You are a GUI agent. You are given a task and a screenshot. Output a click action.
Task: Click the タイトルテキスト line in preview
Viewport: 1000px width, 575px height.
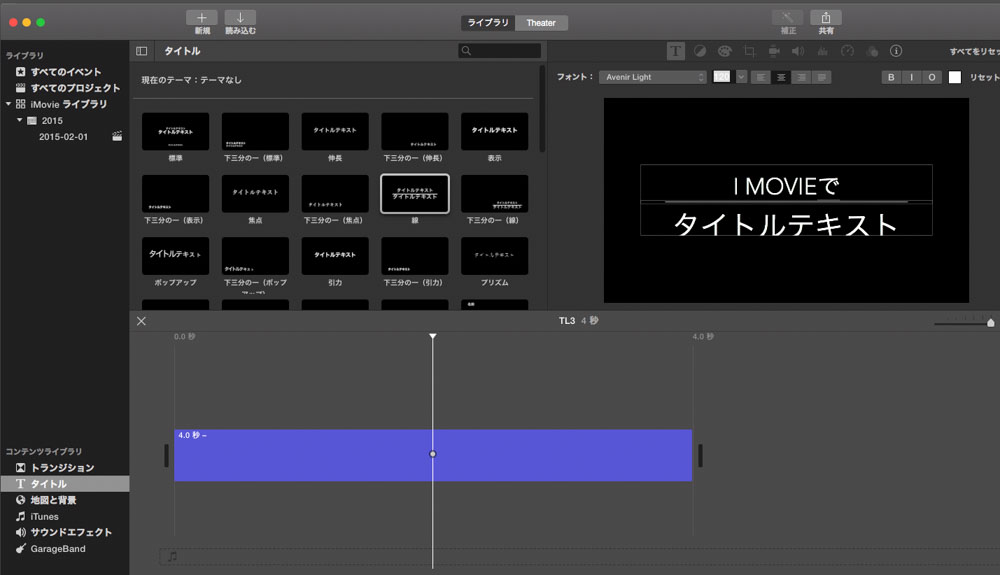tap(786, 224)
